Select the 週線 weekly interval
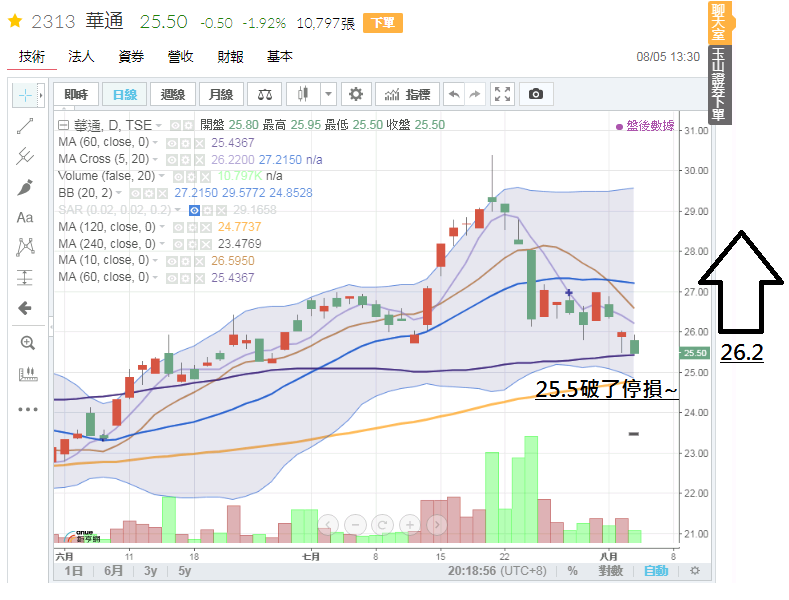Screen dimensions: 789x600 (173, 94)
